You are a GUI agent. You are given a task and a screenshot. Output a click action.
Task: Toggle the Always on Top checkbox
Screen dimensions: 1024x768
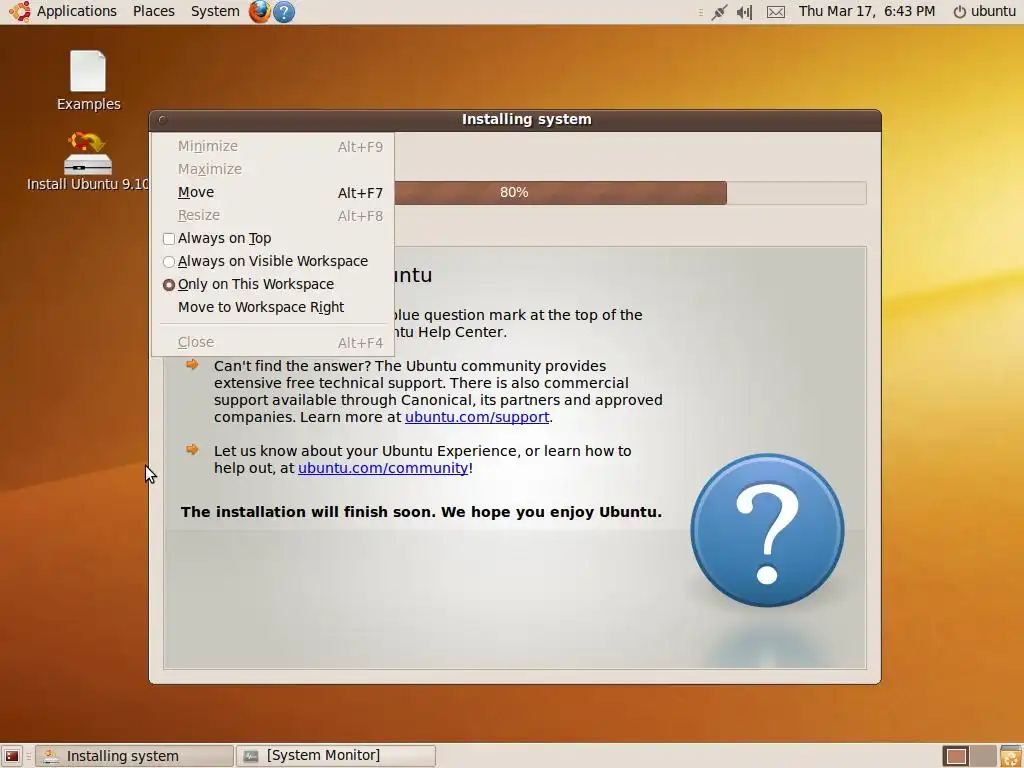(x=168, y=238)
